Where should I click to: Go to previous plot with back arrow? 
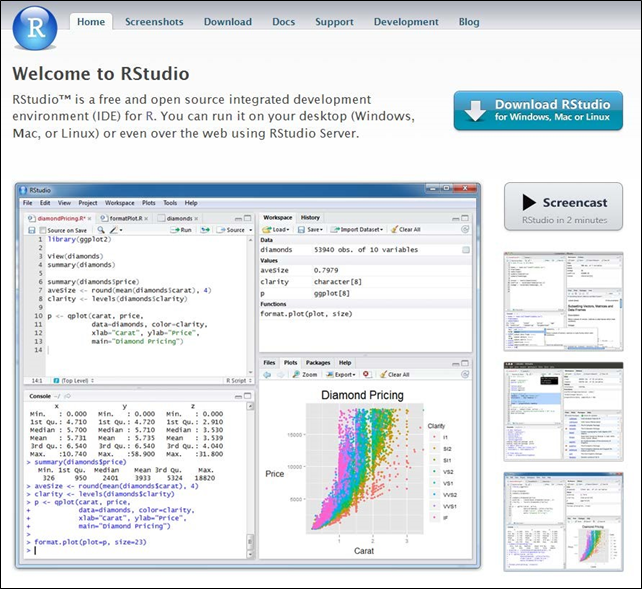pyautogui.click(x=267, y=375)
